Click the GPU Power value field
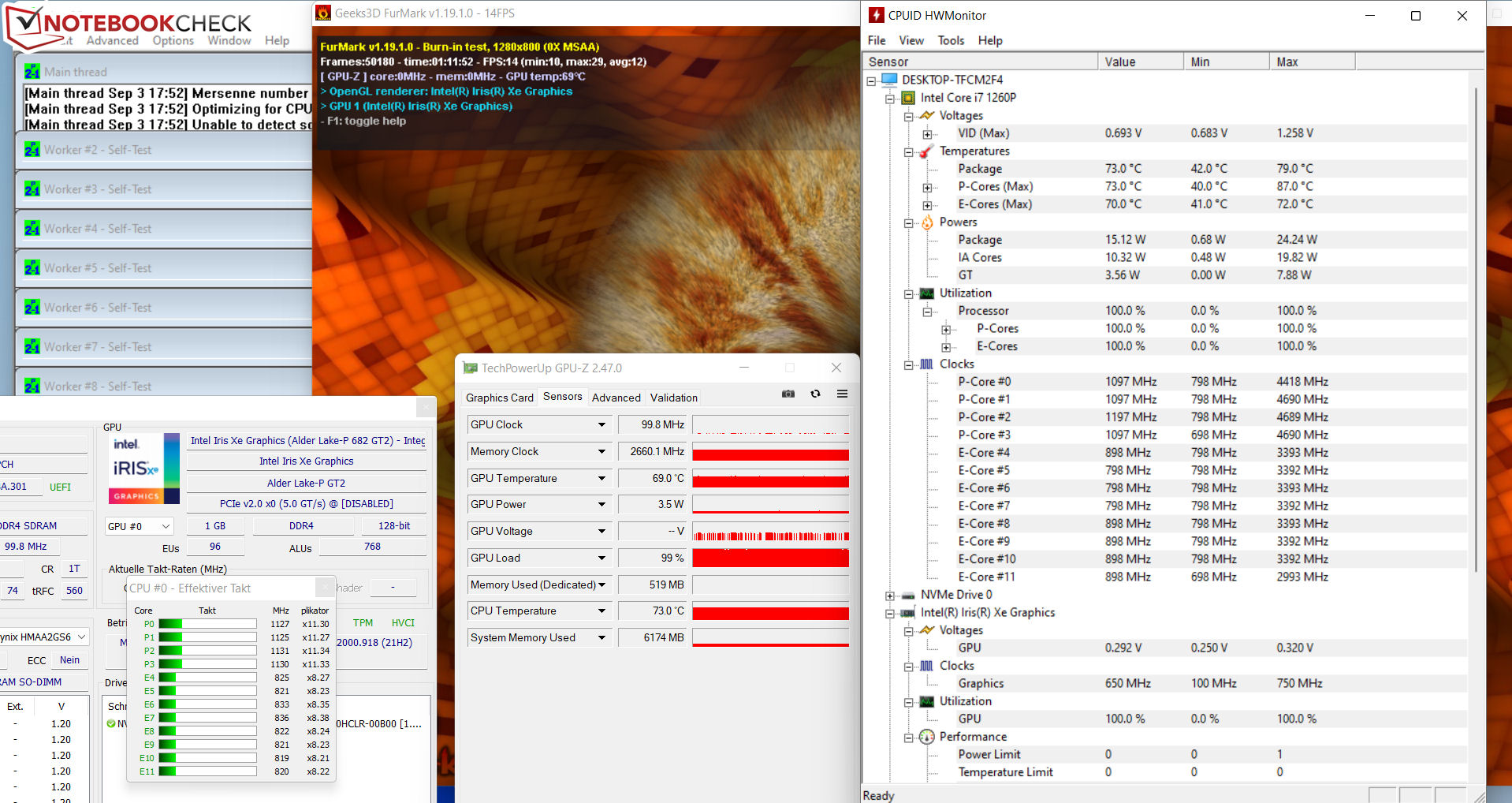The image size is (1512, 803). pyautogui.click(x=652, y=504)
